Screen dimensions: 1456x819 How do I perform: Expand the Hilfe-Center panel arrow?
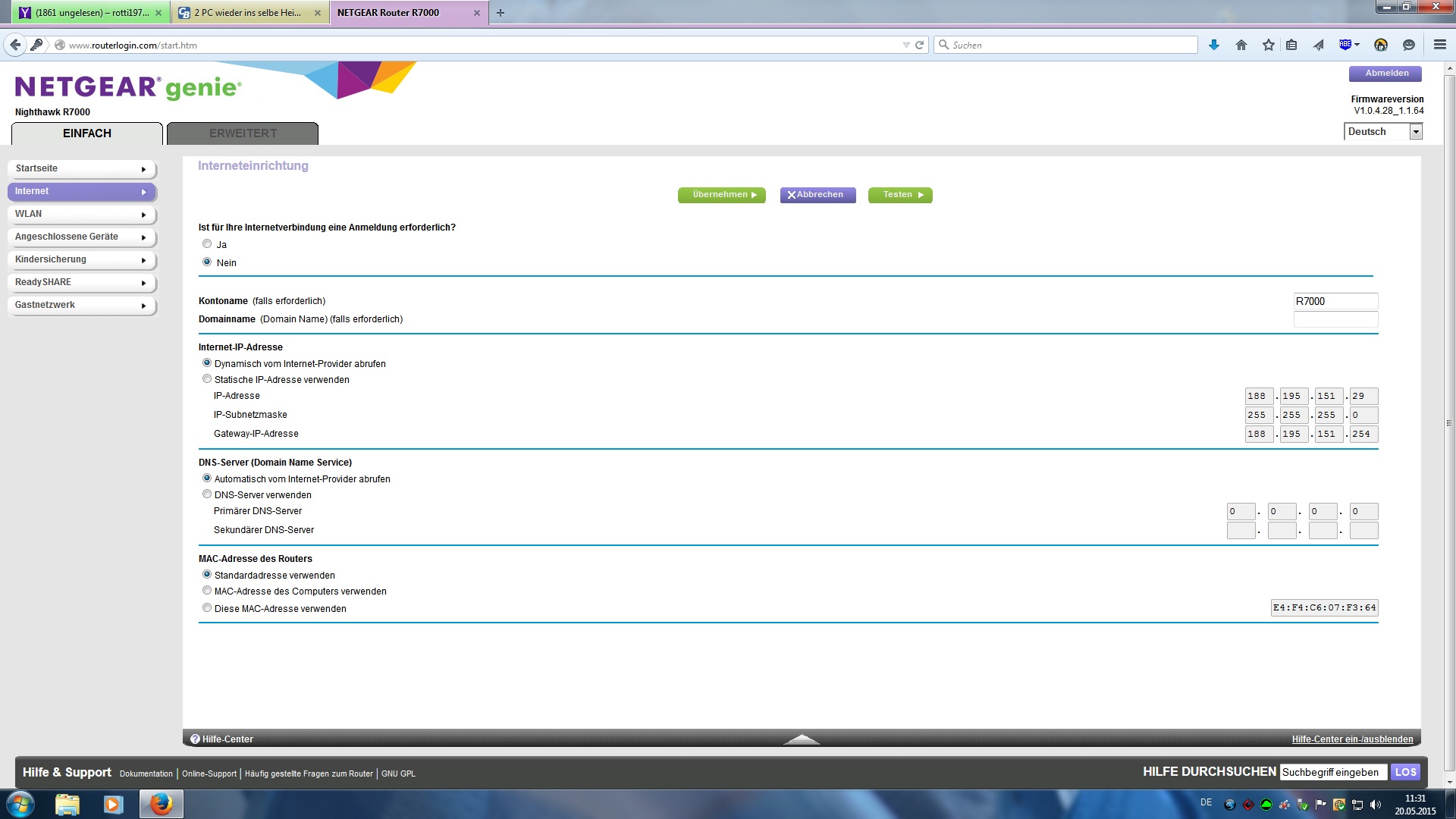coord(802,739)
